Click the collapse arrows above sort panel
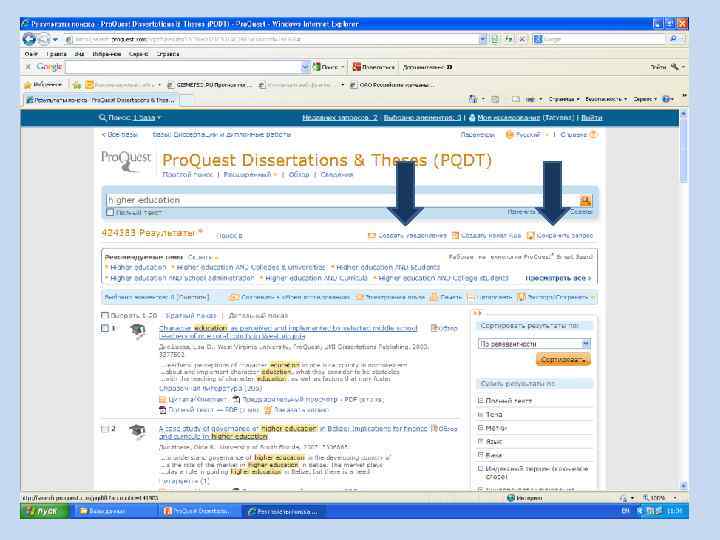Screen dimensions: 720x540 coord(477,313)
